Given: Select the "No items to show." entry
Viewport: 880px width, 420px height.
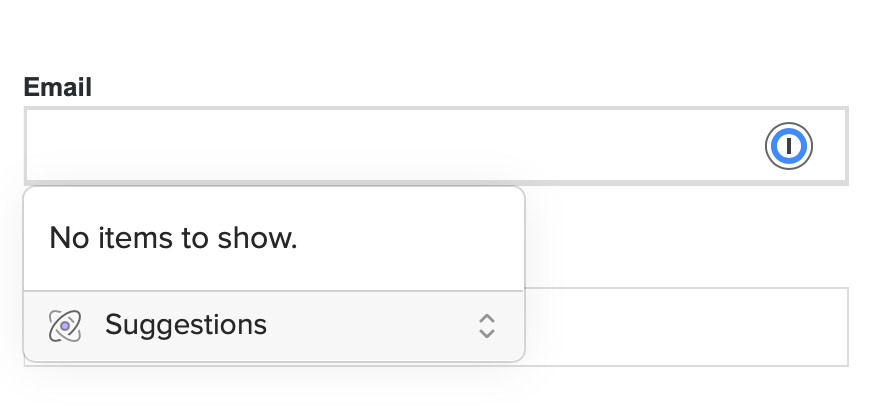Looking at the screenshot, I should (173, 238).
